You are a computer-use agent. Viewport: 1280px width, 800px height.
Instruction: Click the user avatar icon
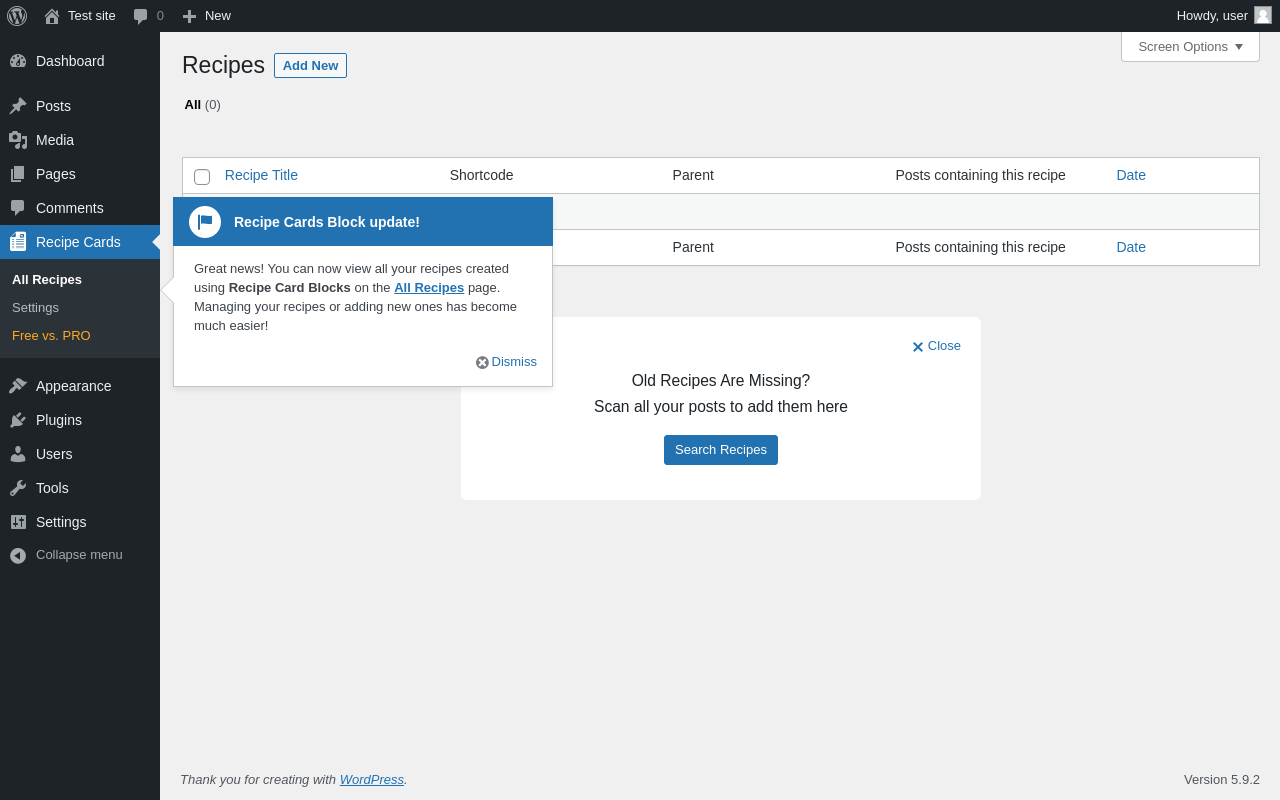[1263, 15]
